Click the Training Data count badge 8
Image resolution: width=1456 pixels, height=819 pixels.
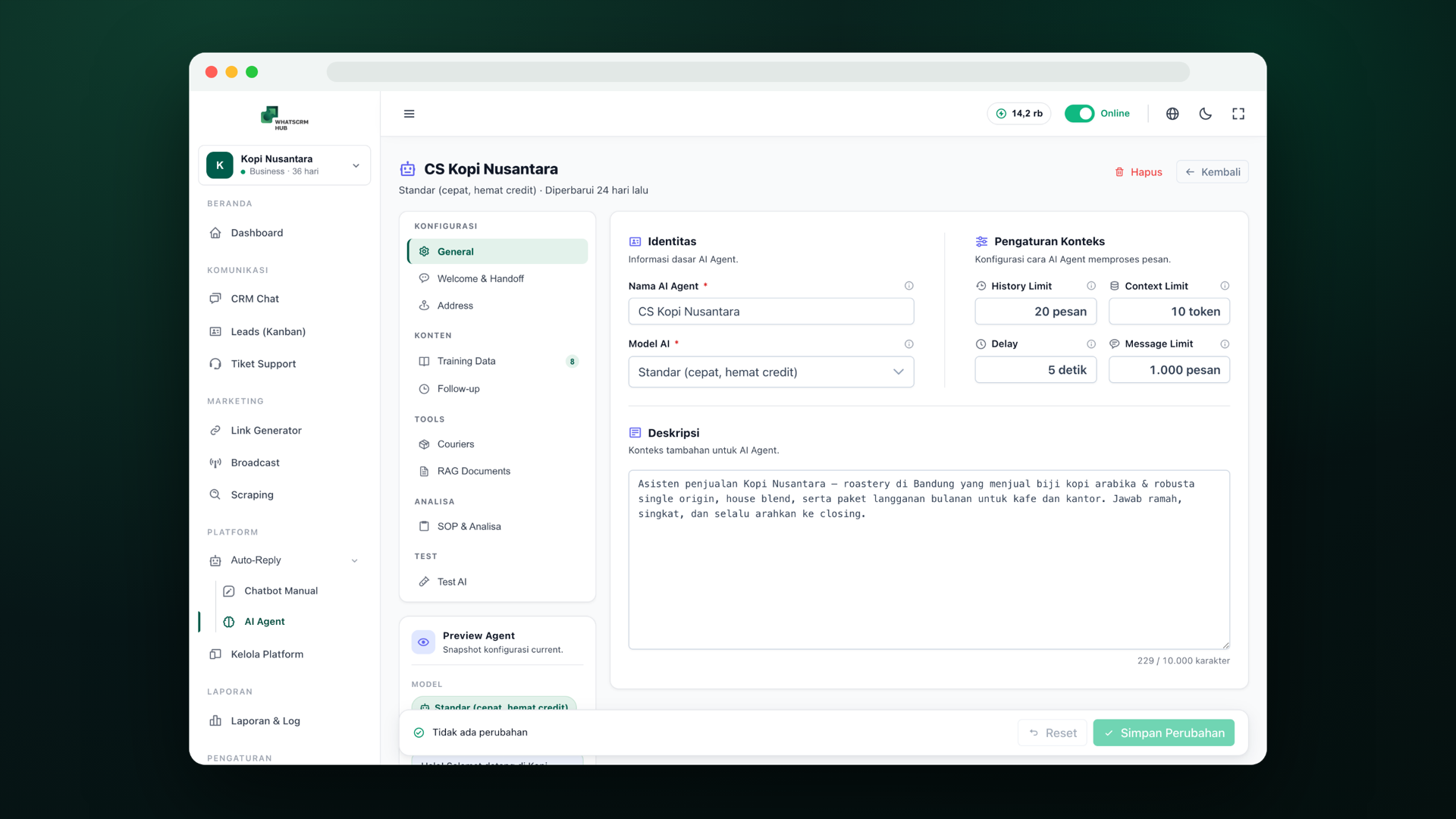572,362
